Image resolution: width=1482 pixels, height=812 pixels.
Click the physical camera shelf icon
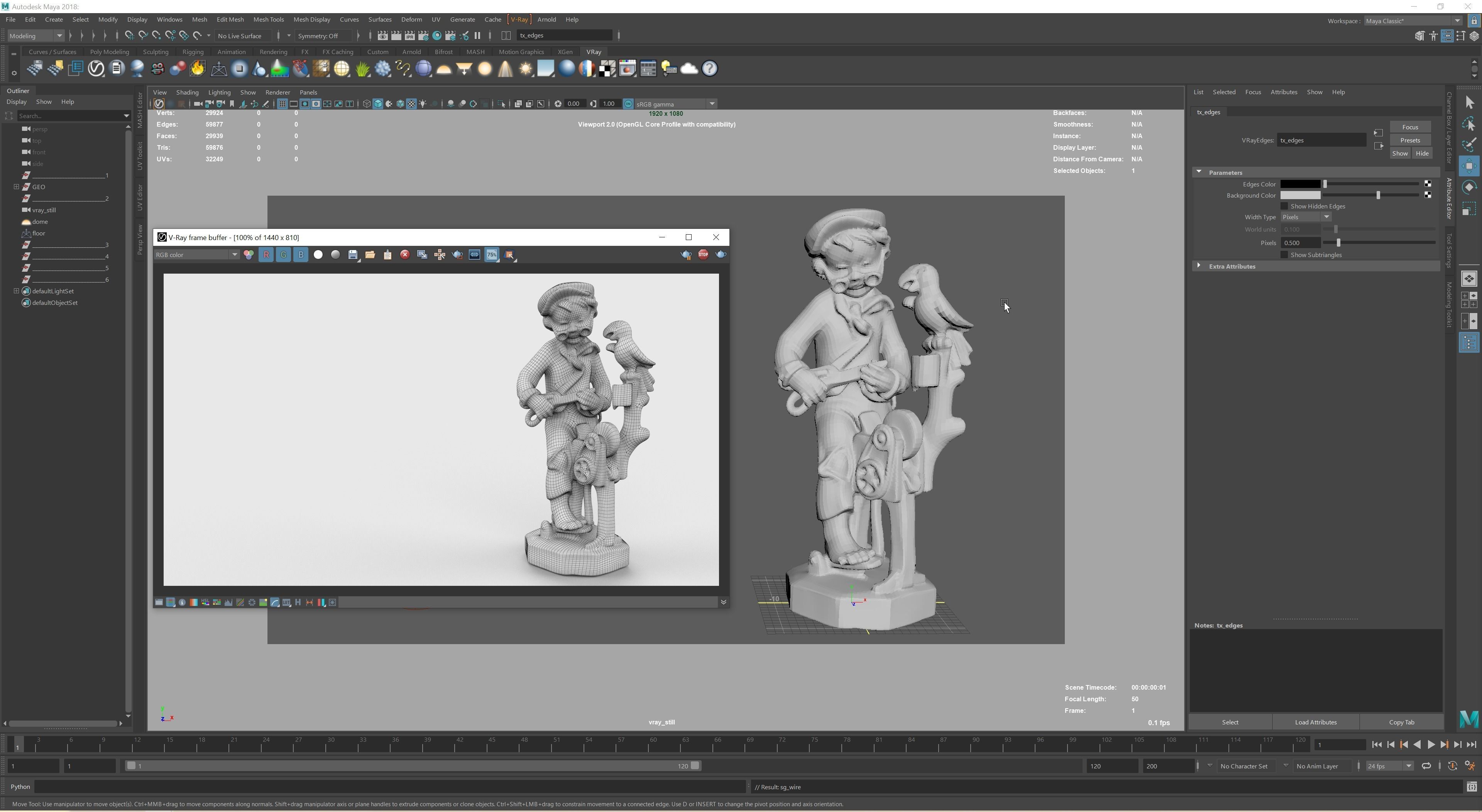157,69
